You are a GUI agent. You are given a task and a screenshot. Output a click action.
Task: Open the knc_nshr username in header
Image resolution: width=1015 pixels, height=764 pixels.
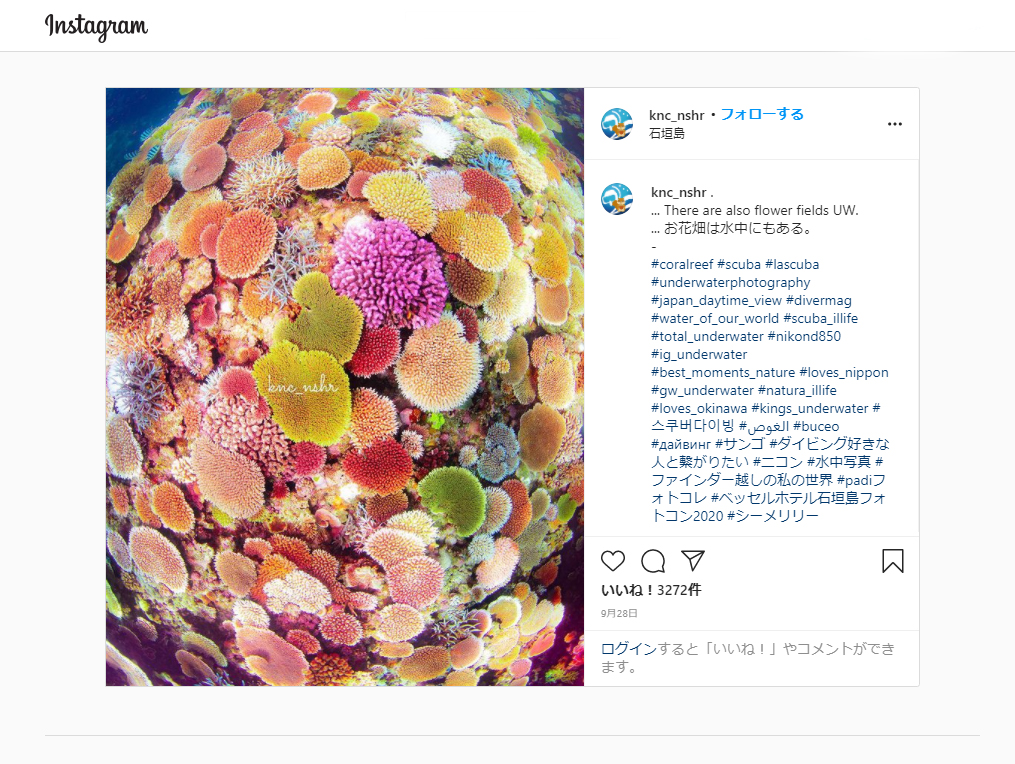point(676,114)
